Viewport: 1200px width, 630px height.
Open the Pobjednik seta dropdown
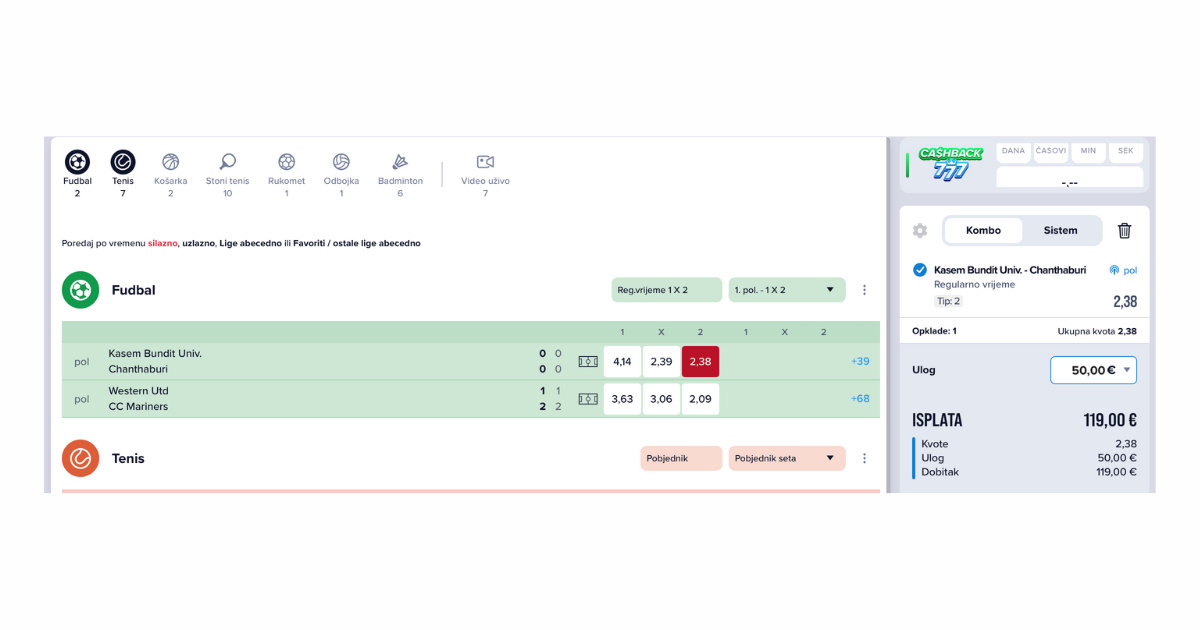pos(786,459)
